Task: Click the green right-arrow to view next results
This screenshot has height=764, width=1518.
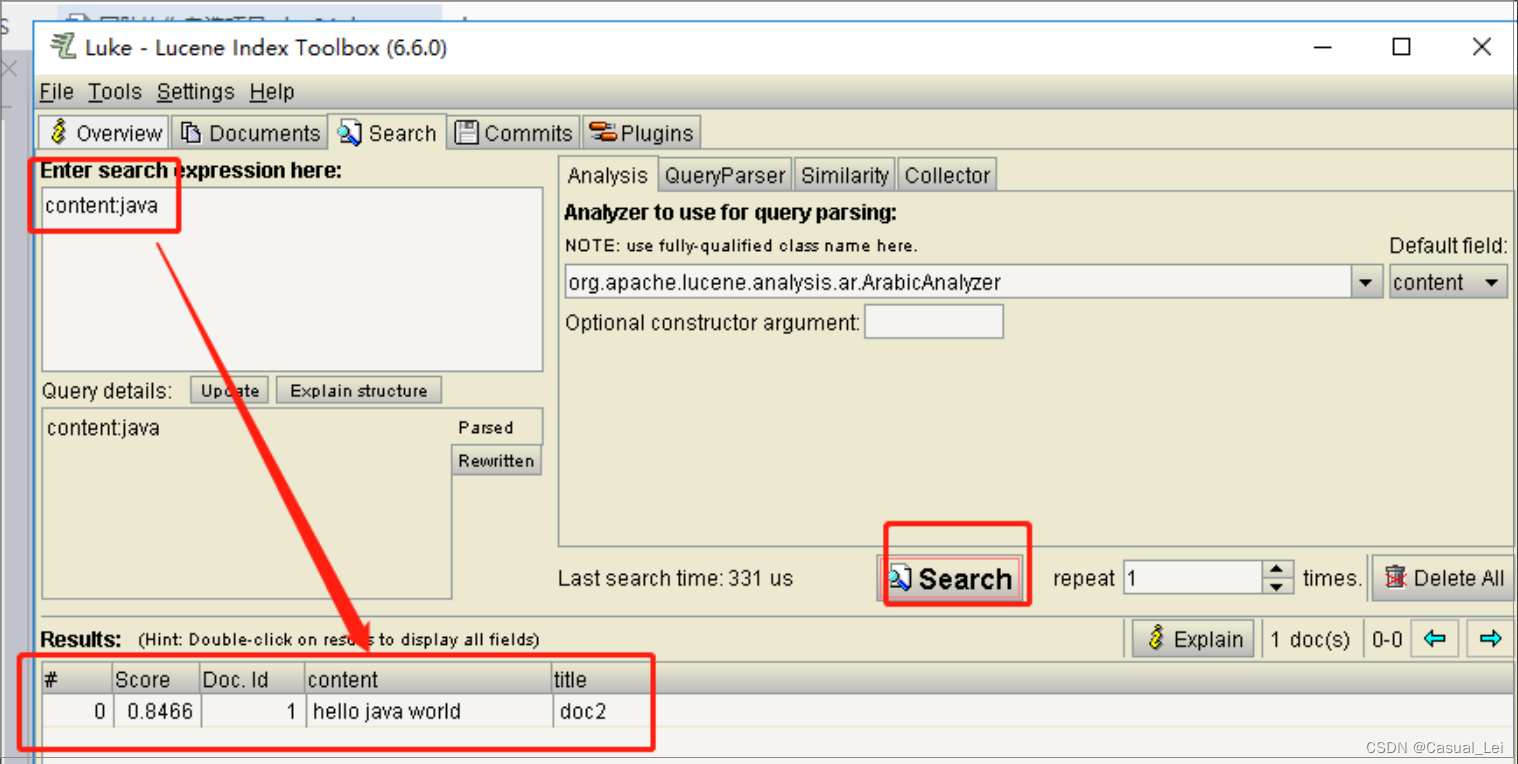Action: click(x=1490, y=638)
